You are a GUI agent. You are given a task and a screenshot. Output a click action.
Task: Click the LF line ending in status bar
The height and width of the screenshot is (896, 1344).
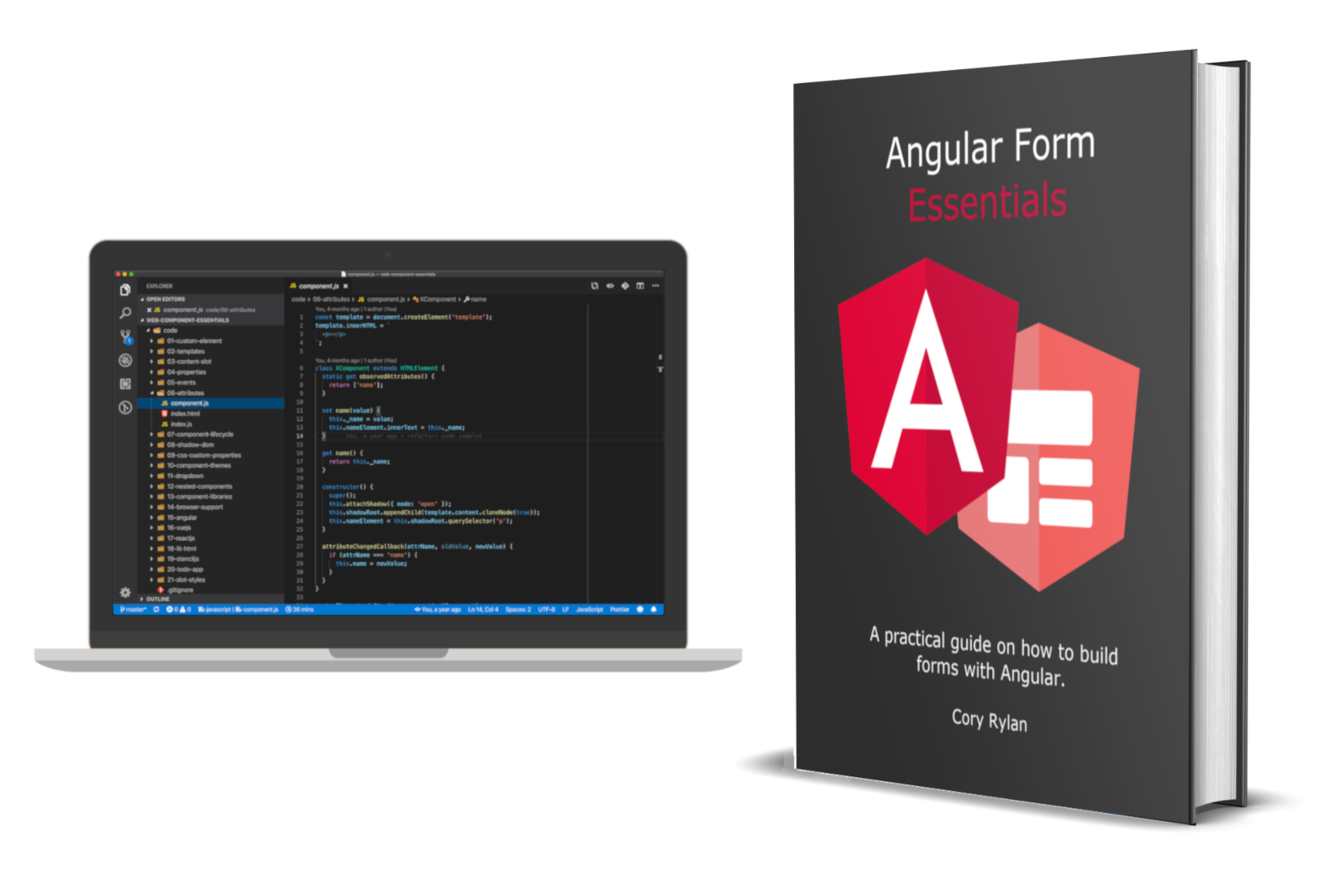(565, 609)
